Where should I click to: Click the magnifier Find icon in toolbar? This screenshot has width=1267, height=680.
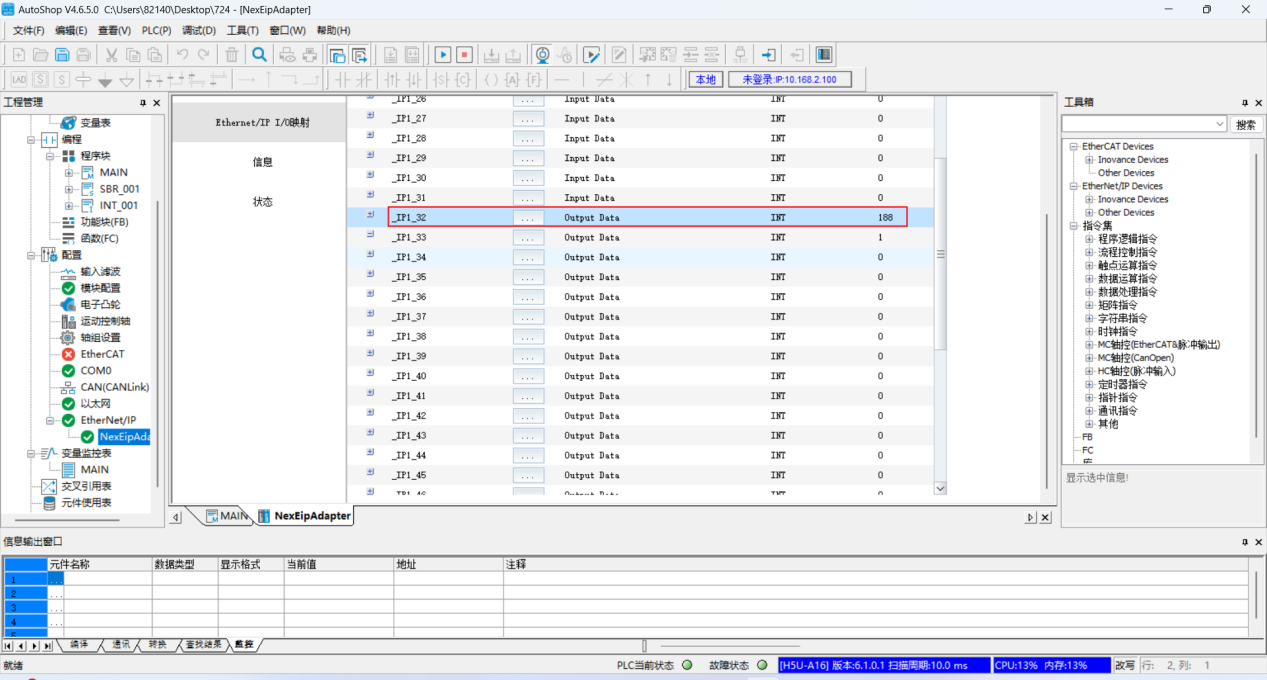point(259,55)
